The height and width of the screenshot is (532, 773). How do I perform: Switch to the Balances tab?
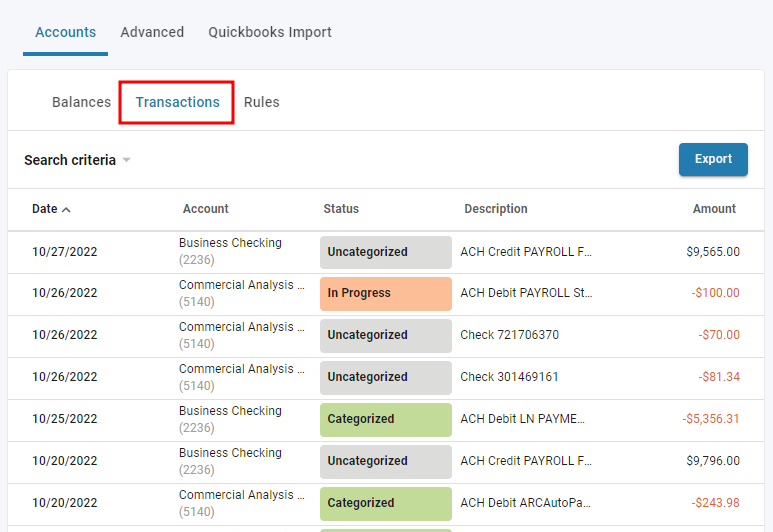click(81, 102)
